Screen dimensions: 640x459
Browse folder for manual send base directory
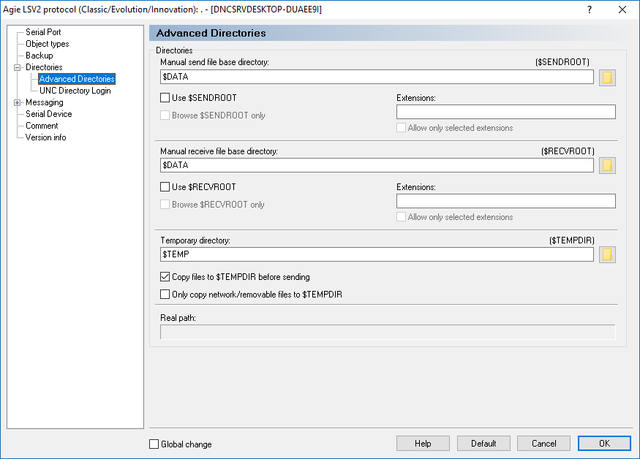(x=607, y=77)
